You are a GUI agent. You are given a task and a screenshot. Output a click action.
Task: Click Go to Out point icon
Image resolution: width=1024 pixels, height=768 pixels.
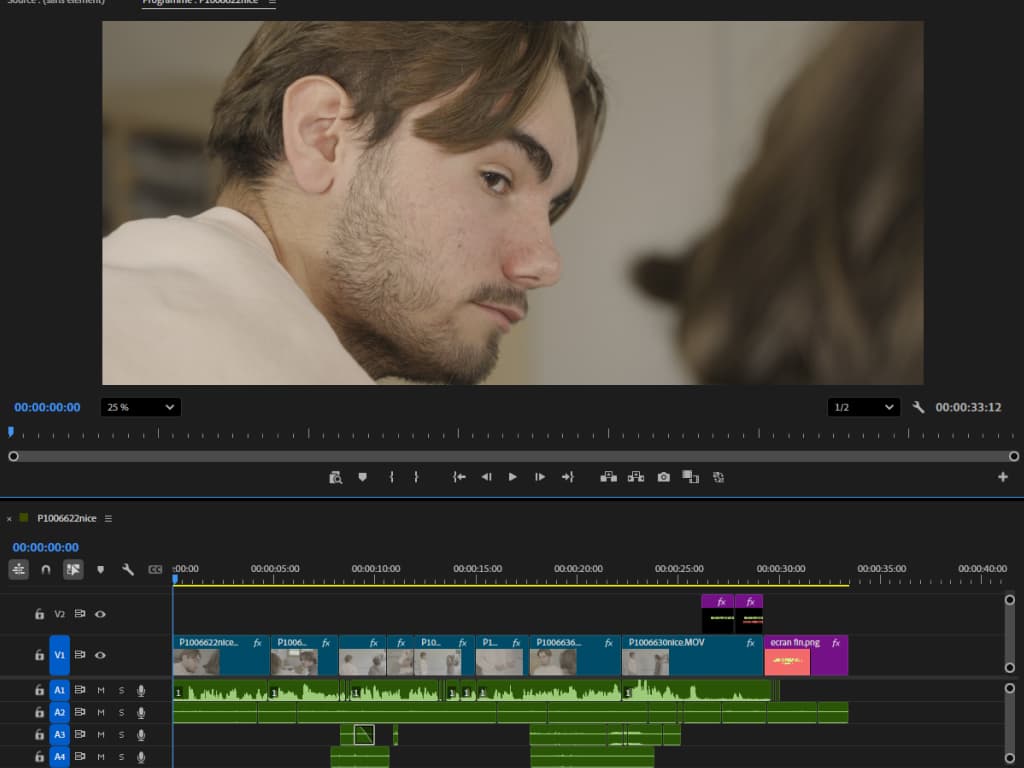[x=567, y=477]
